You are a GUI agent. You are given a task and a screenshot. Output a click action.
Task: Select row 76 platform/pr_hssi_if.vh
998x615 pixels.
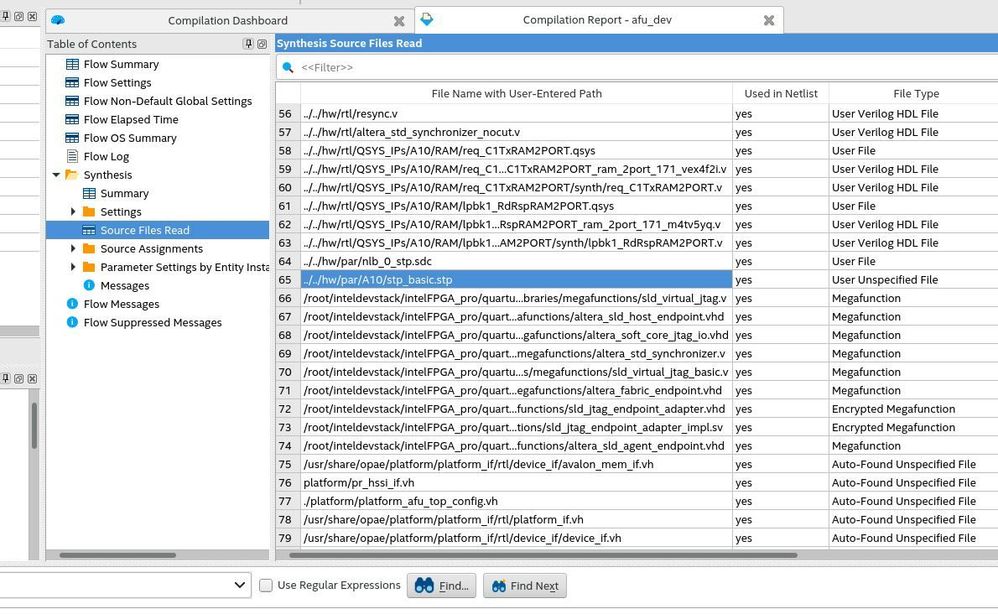pyautogui.click(x=516, y=483)
